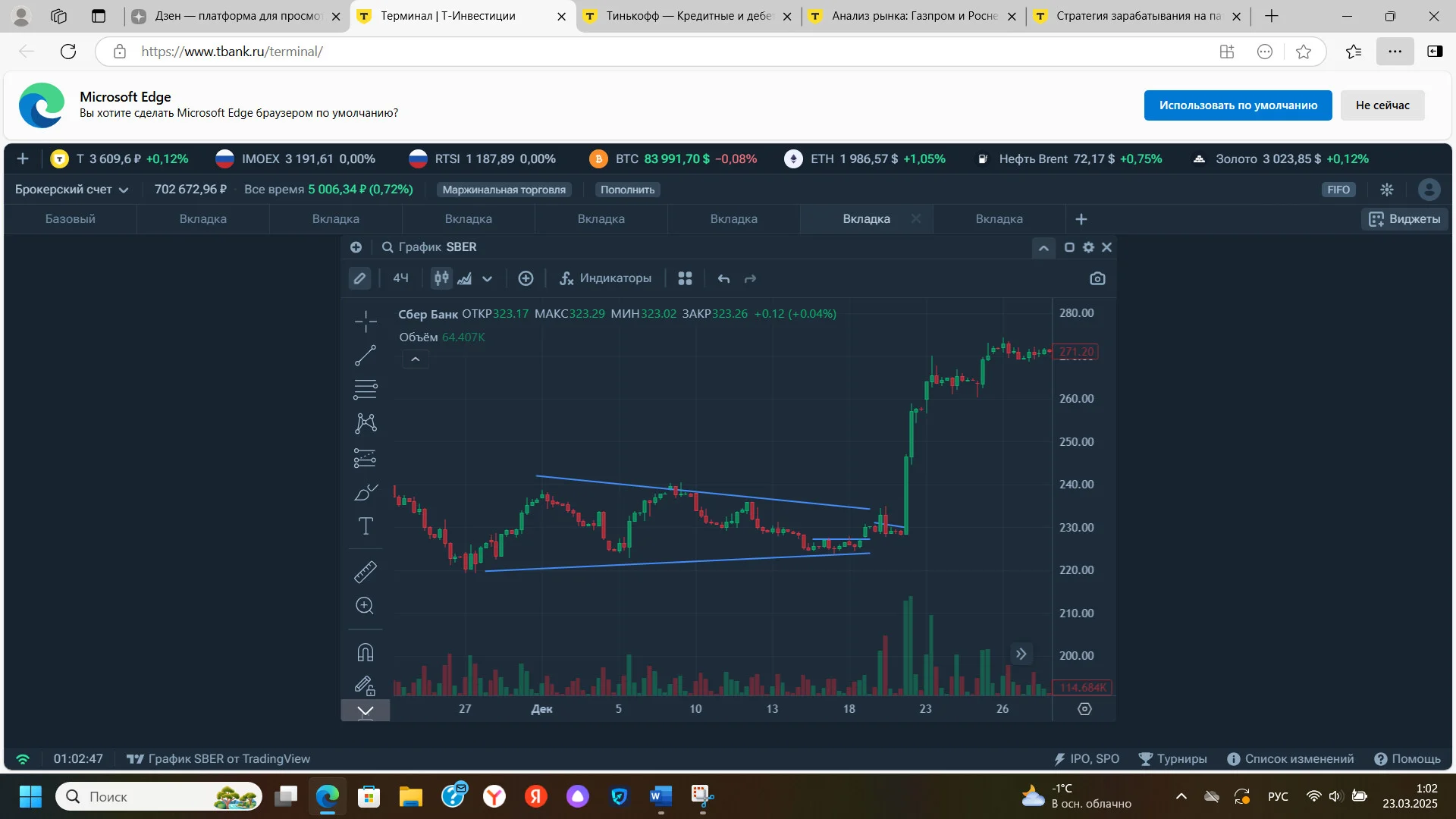Pick the ruler measure tool
The height and width of the screenshot is (819, 1456).
[366, 572]
